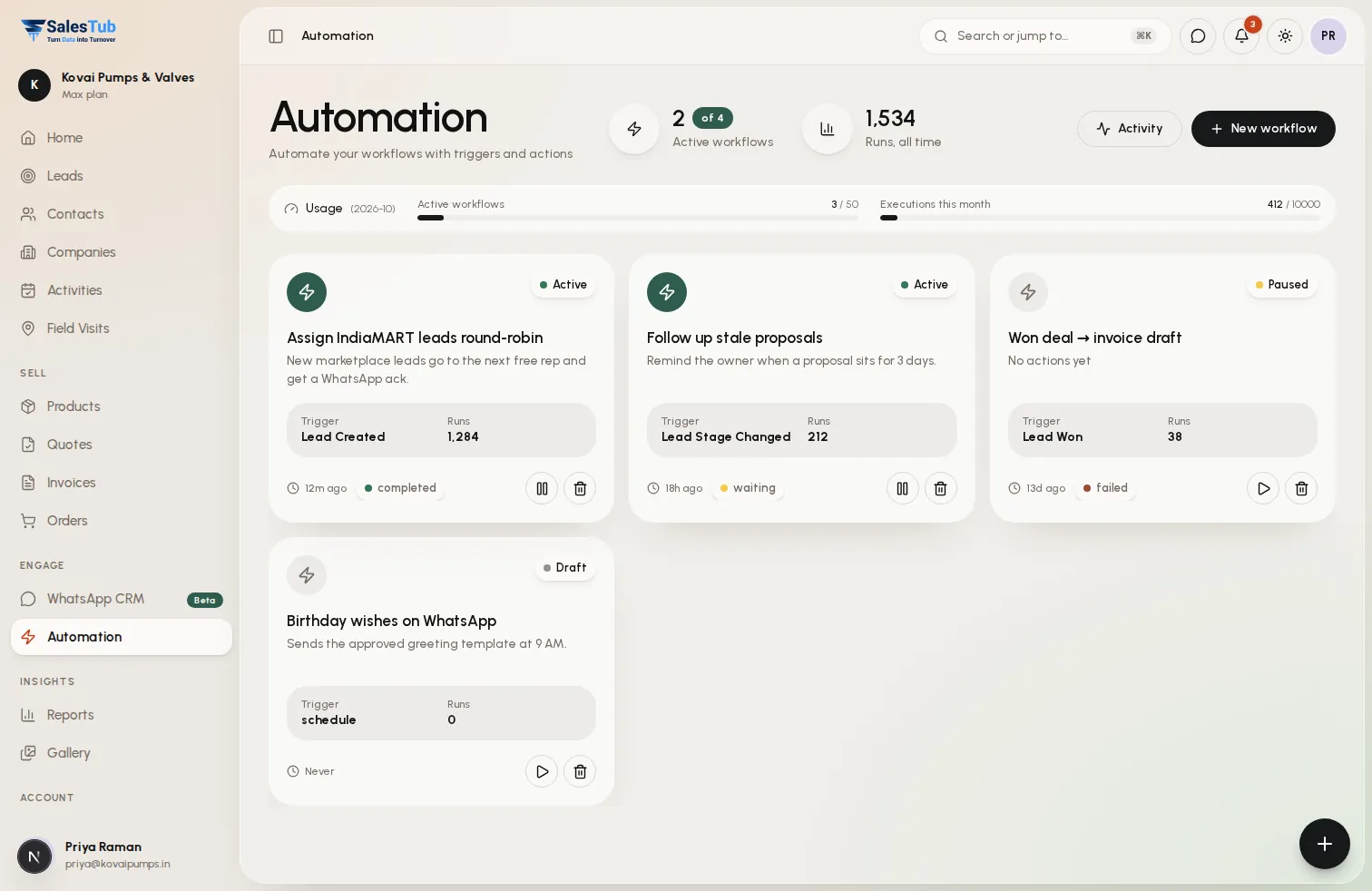Open Orders in sidebar
The height and width of the screenshot is (891, 1372).
[x=122, y=521]
